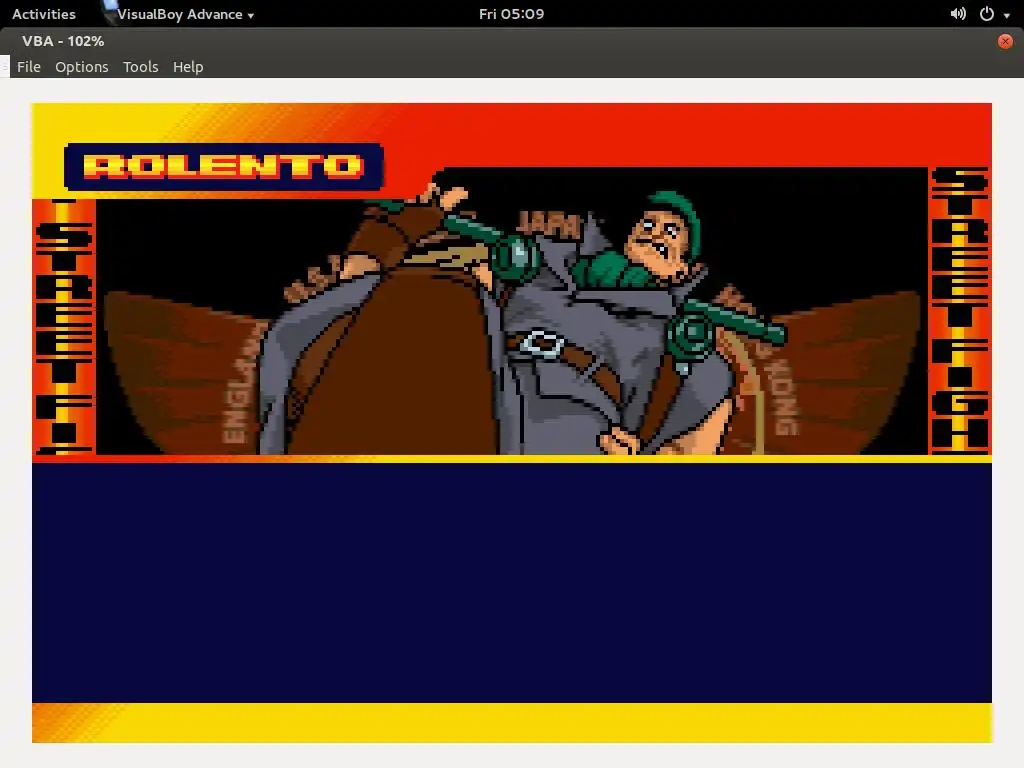Open the Help menu
The width and height of the screenshot is (1024, 768).
pos(188,67)
